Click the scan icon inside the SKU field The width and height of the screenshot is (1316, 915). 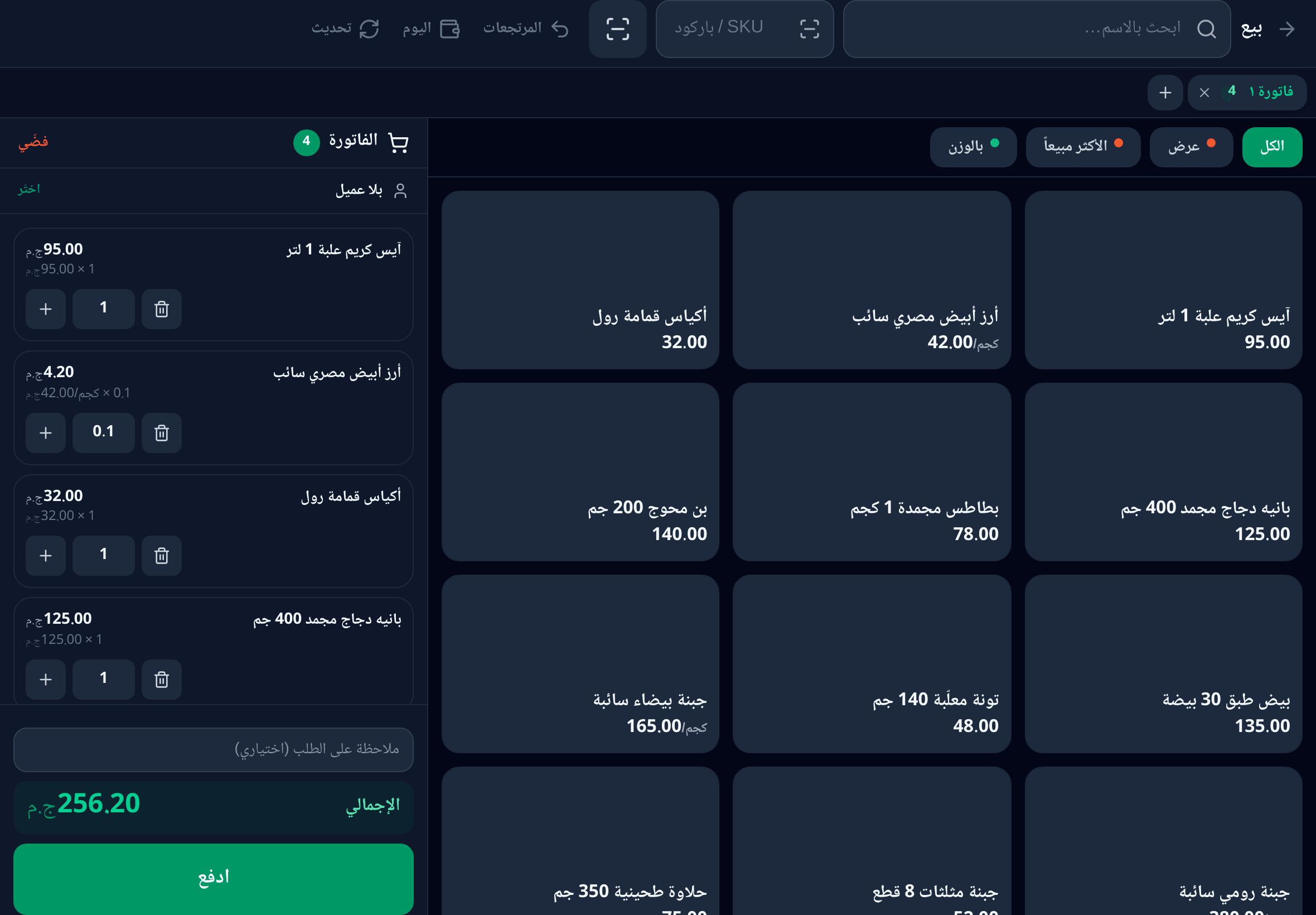point(809,28)
